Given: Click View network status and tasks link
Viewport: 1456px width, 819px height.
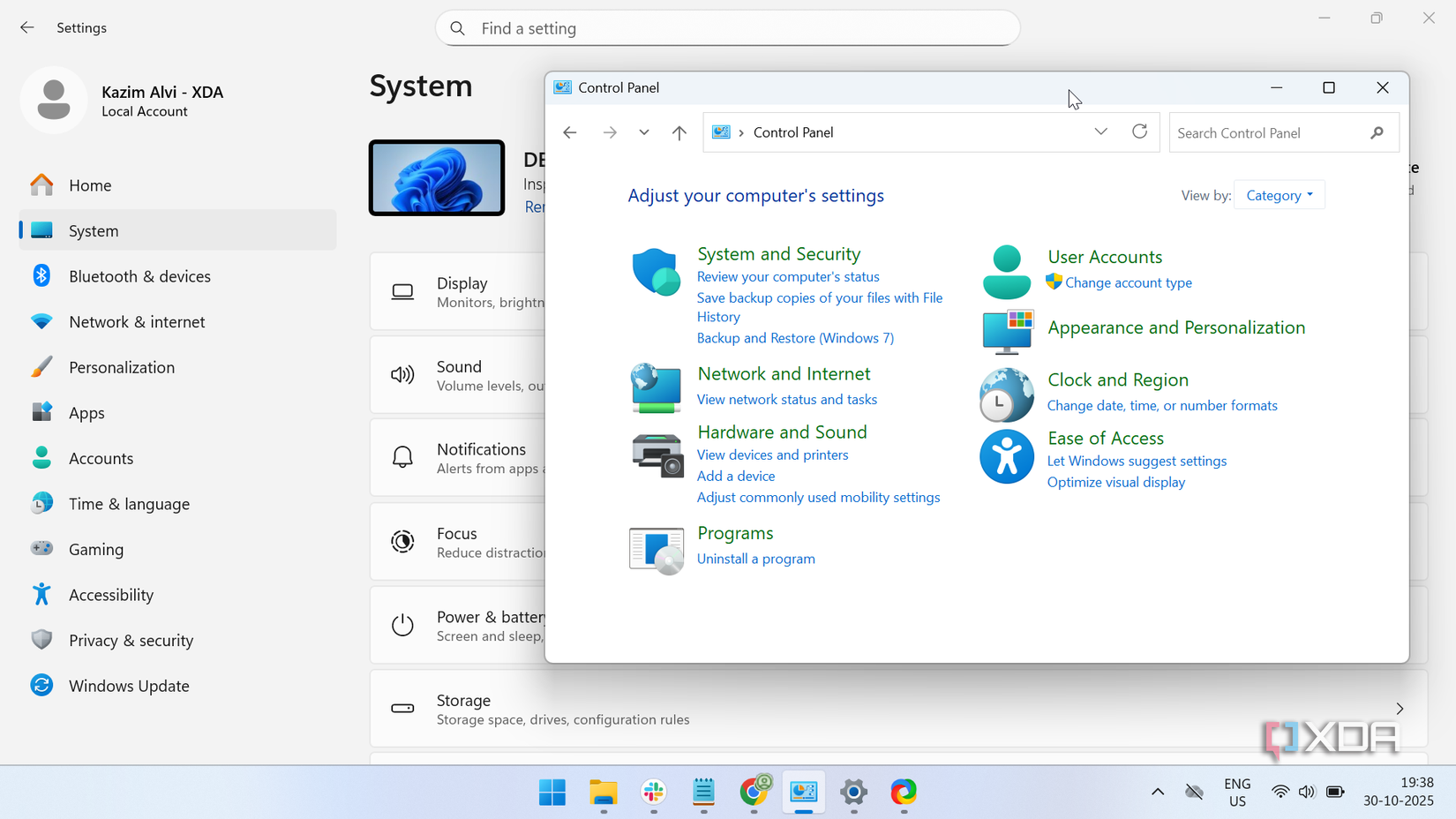Looking at the screenshot, I should click(x=787, y=400).
